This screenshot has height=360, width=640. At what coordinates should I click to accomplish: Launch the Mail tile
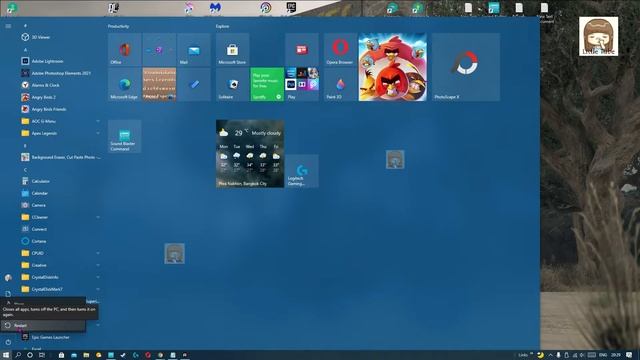click(x=194, y=49)
